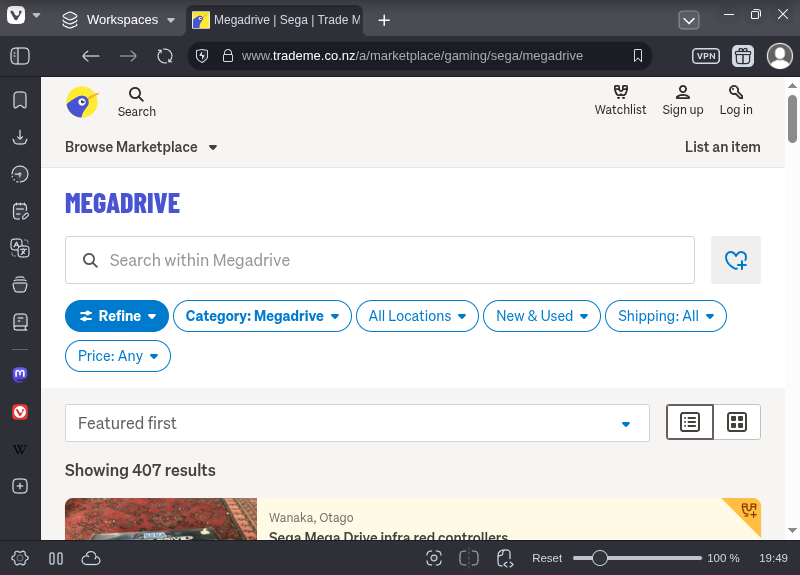Open the Mastodon web panel
The height and width of the screenshot is (575, 800).
pos(19,375)
